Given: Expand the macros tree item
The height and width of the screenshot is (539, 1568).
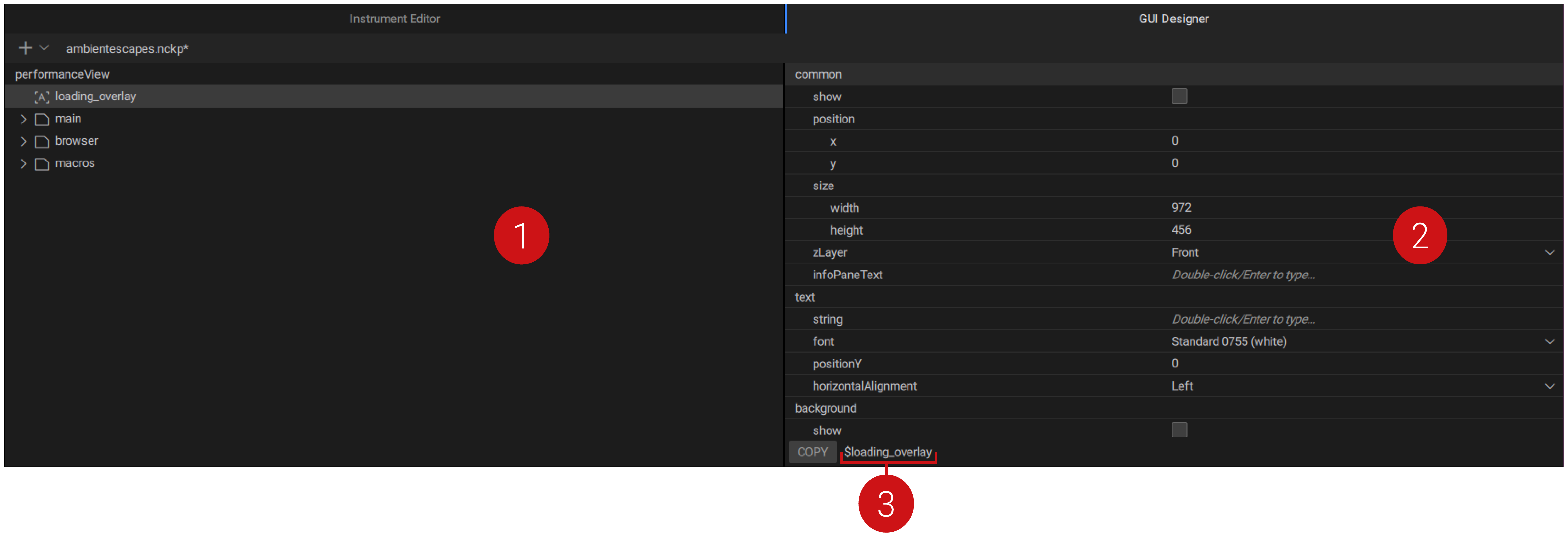Looking at the screenshot, I should coord(23,163).
